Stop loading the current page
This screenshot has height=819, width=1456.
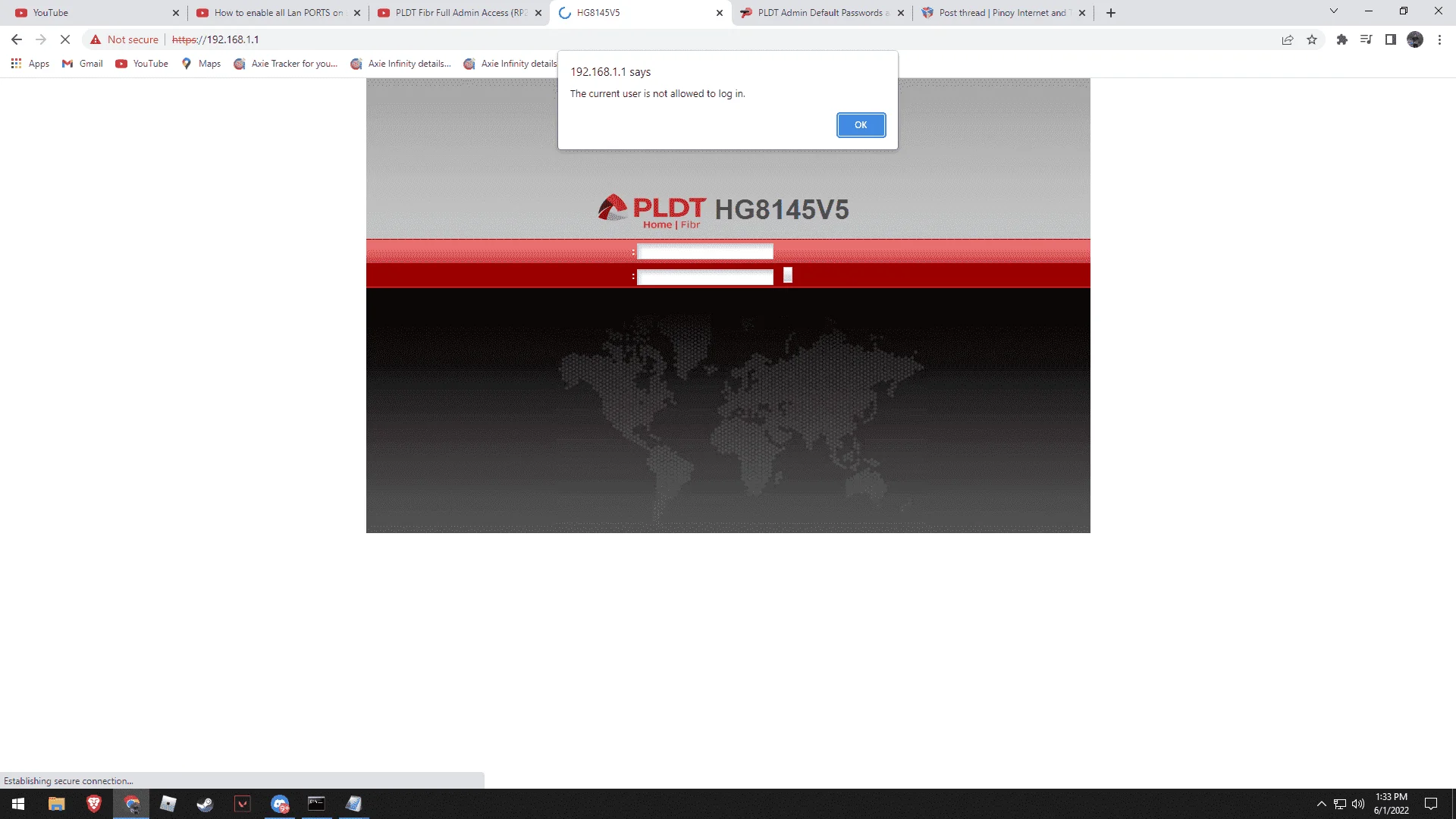(x=65, y=39)
